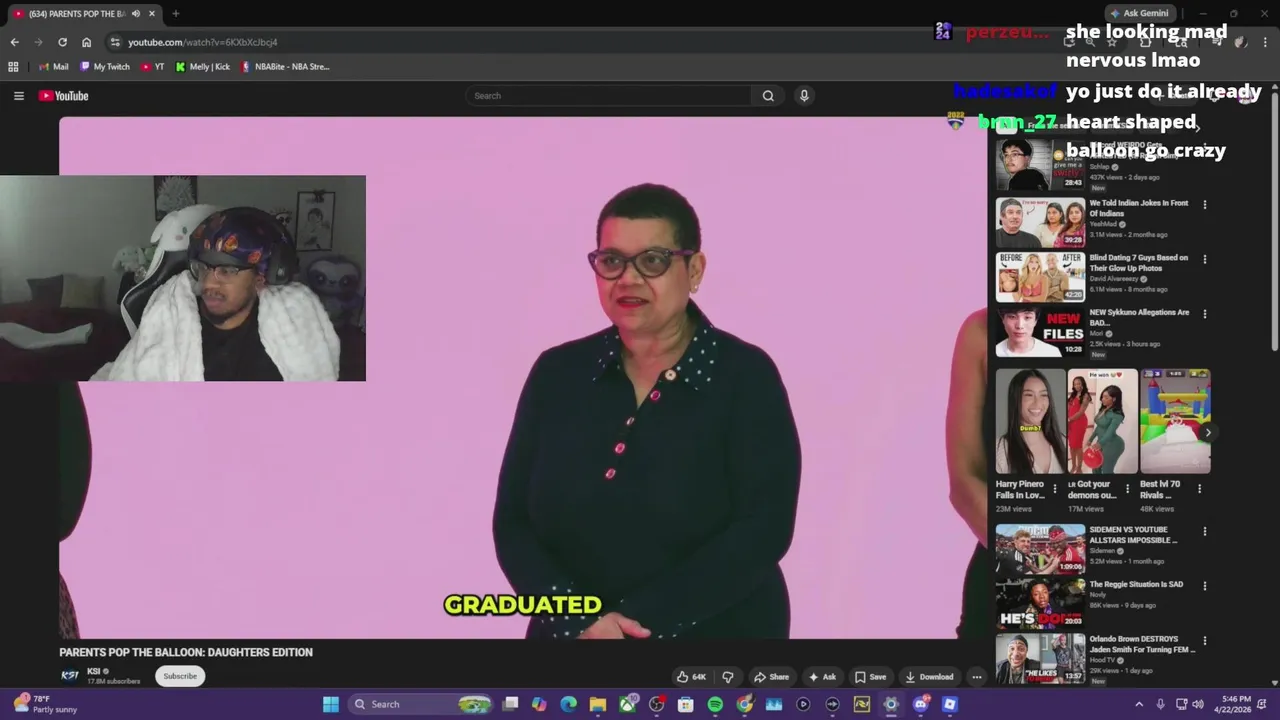Go to the YouTube home logo

pos(64,96)
